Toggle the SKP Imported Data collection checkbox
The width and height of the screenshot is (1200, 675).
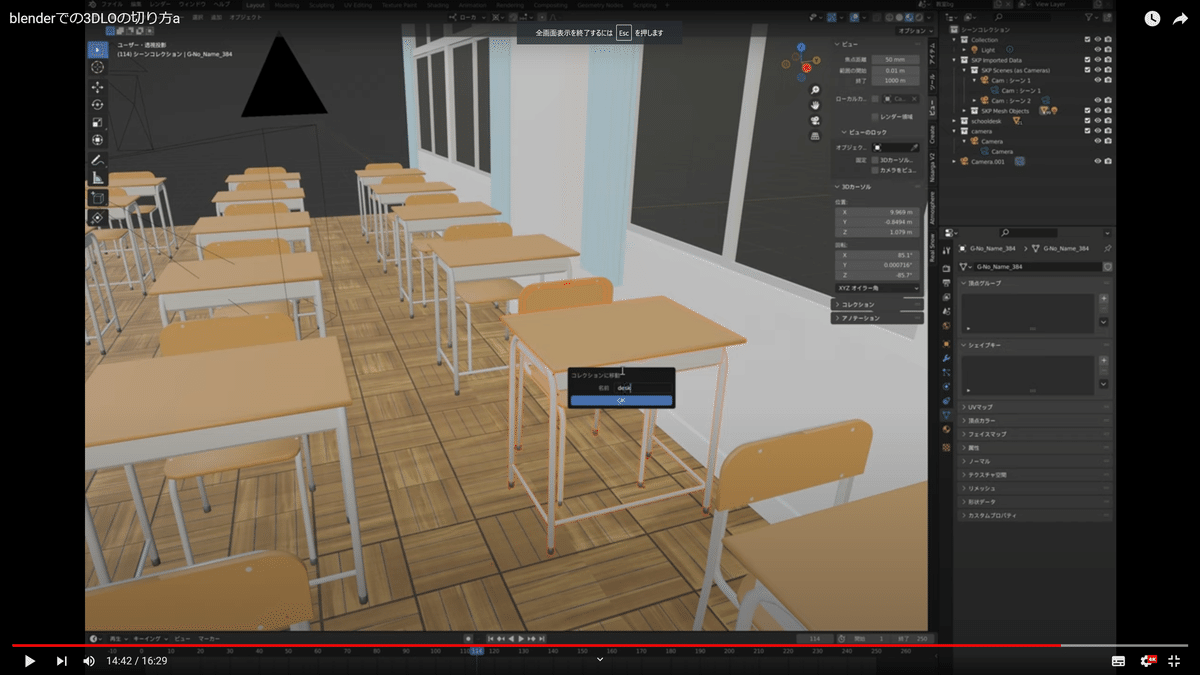1087,60
